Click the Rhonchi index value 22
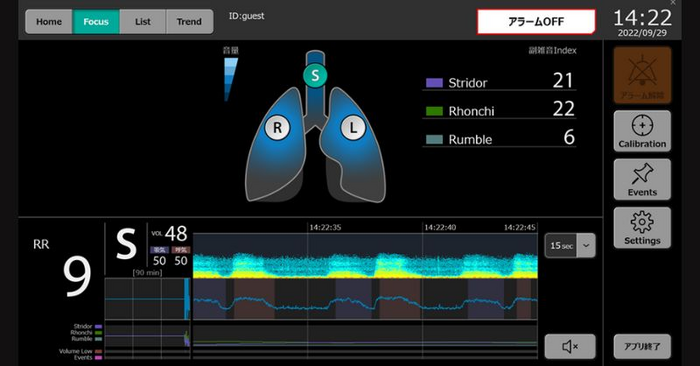The image size is (700, 366). click(563, 108)
